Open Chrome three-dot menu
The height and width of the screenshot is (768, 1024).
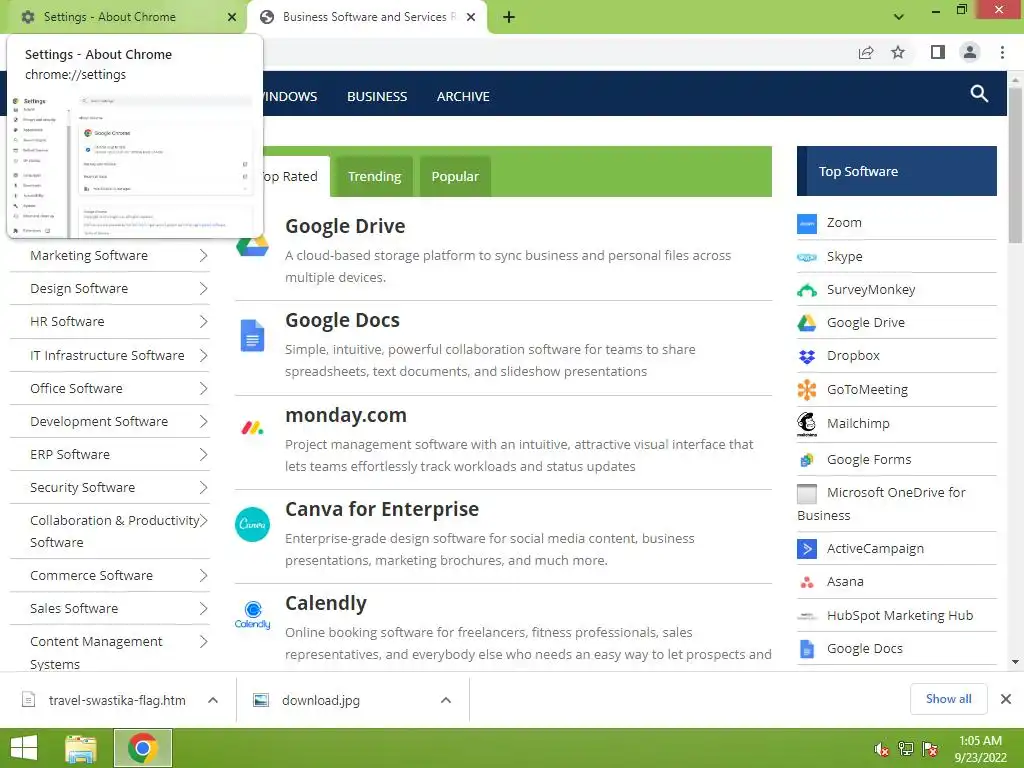coord(1002,52)
